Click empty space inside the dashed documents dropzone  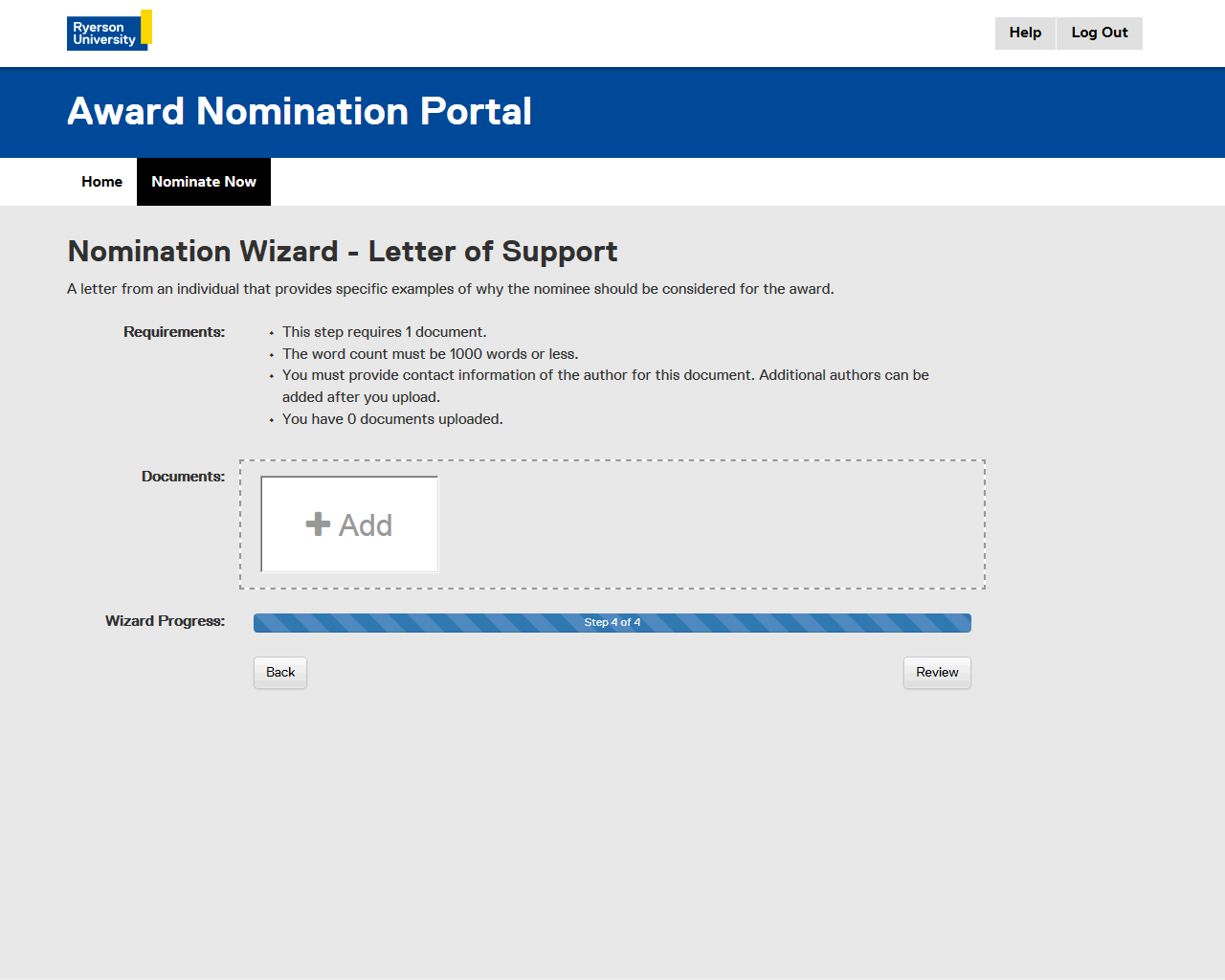point(708,524)
